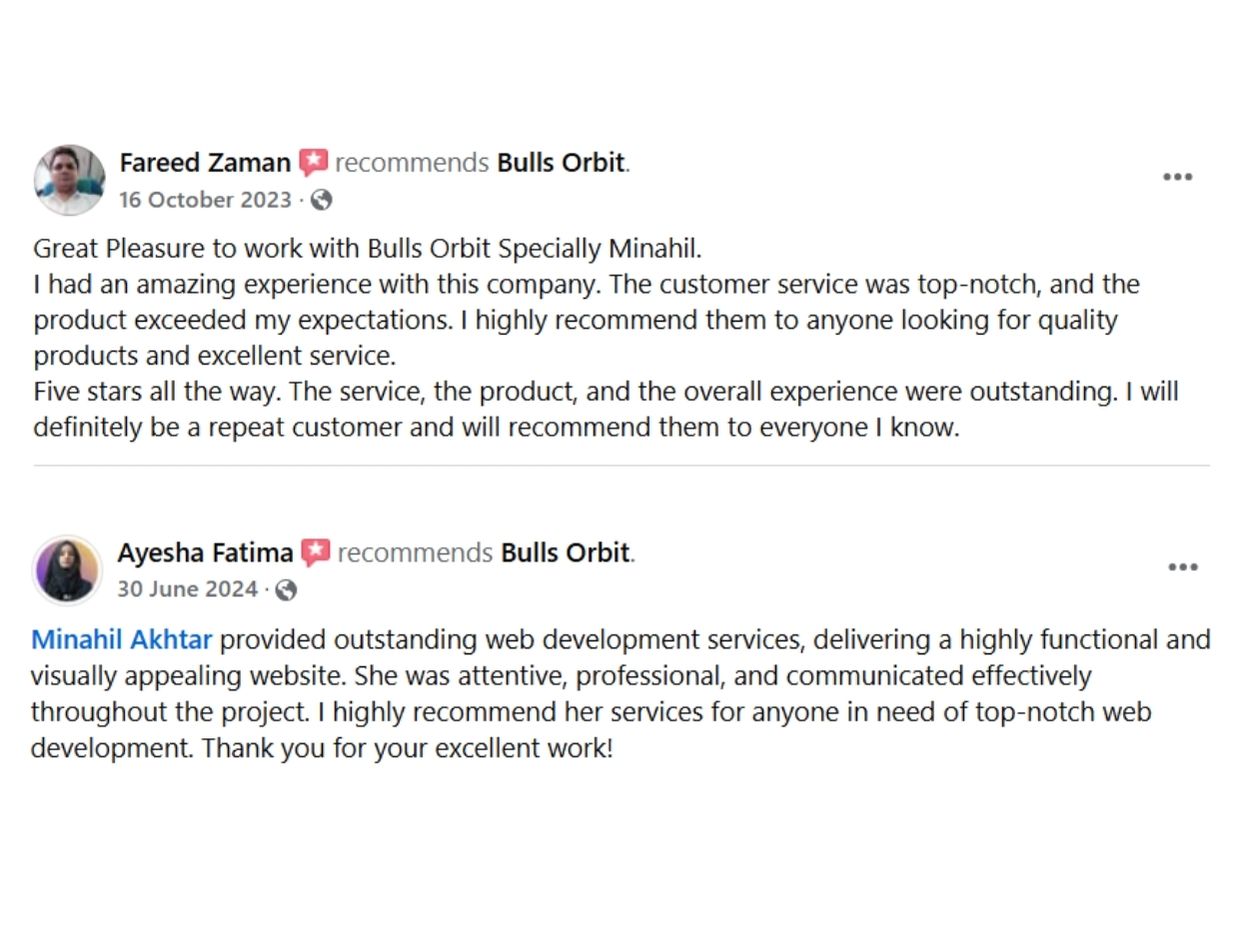Open the three-dot options menu on Ayesha Fatima's review
The image size is (1250, 937).
1182,567
